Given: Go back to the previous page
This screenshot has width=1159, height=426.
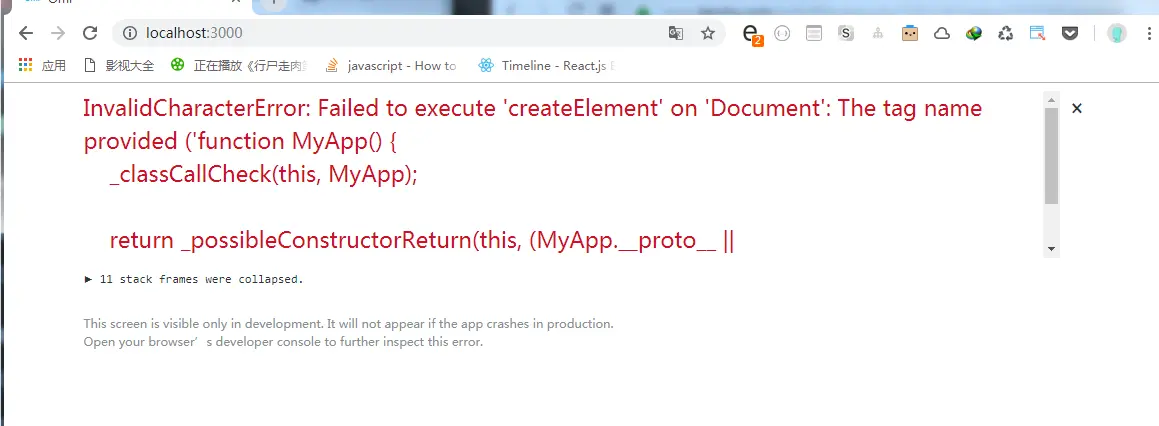Looking at the screenshot, I should pyautogui.click(x=26, y=33).
